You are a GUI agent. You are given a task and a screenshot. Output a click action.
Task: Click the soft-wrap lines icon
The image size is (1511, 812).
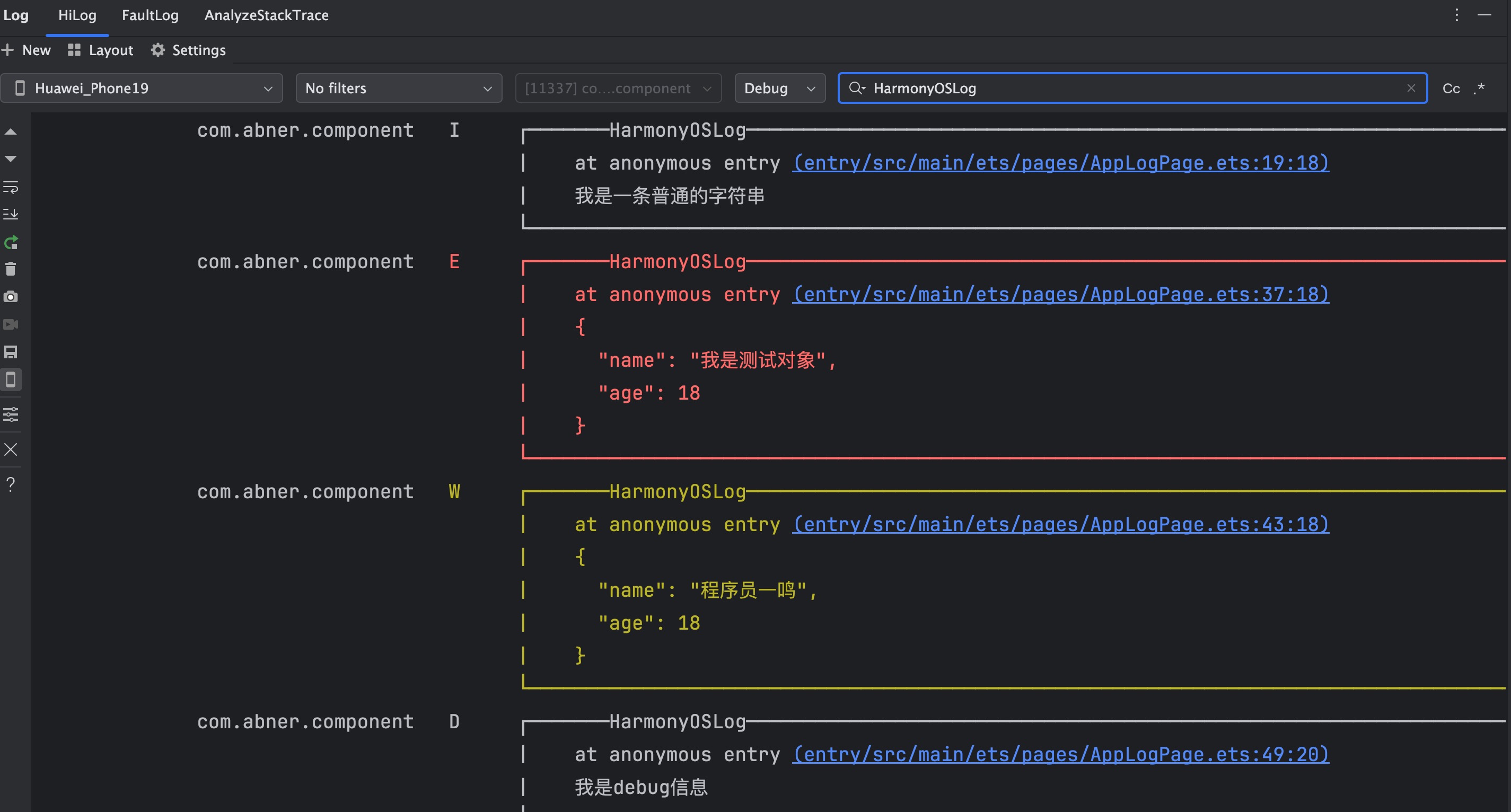pos(11,187)
